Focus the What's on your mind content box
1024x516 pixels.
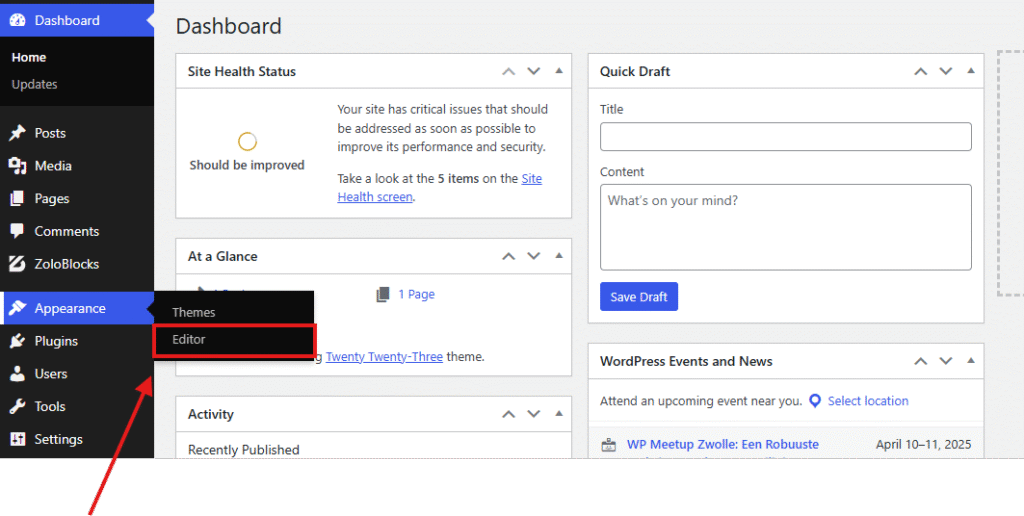click(x=786, y=227)
